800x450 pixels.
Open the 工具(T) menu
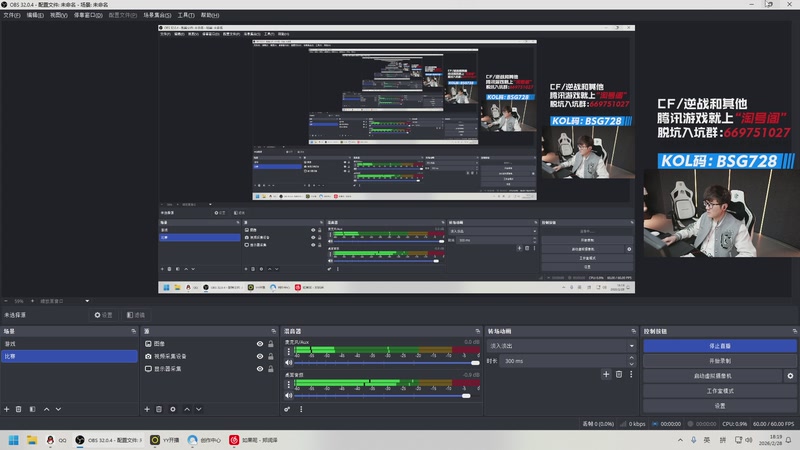(186, 15)
